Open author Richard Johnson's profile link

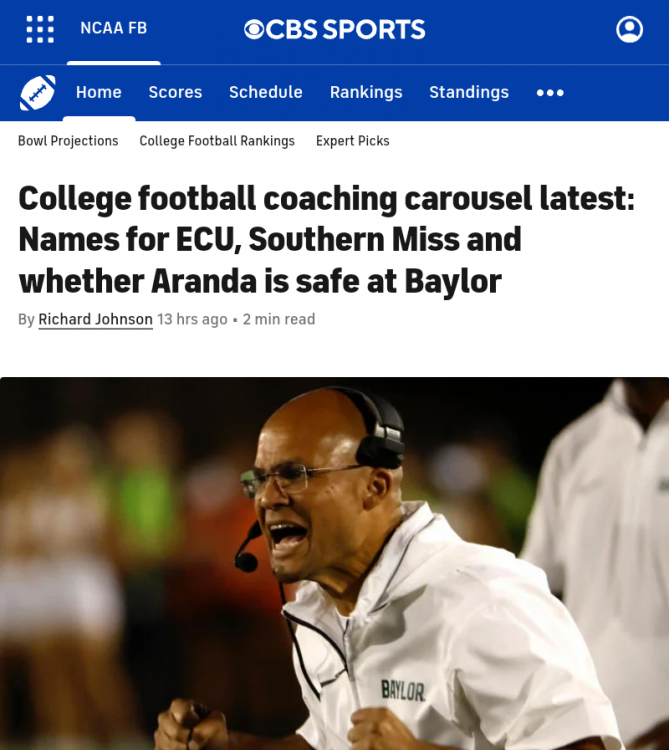(96, 320)
